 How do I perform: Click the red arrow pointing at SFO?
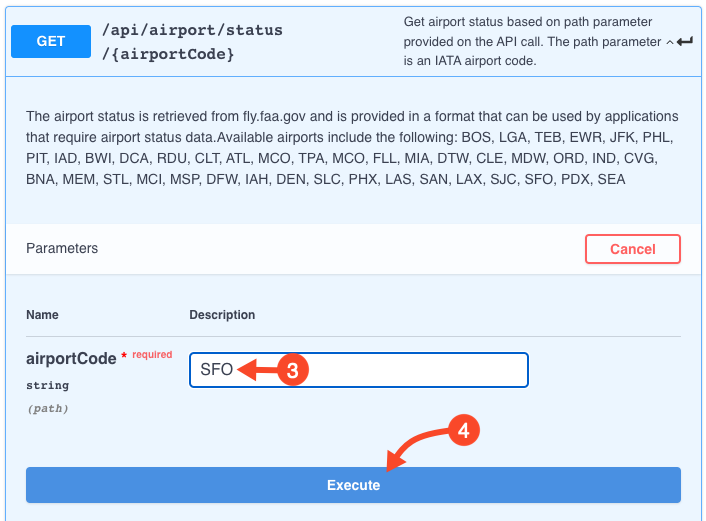pyautogui.click(x=258, y=370)
